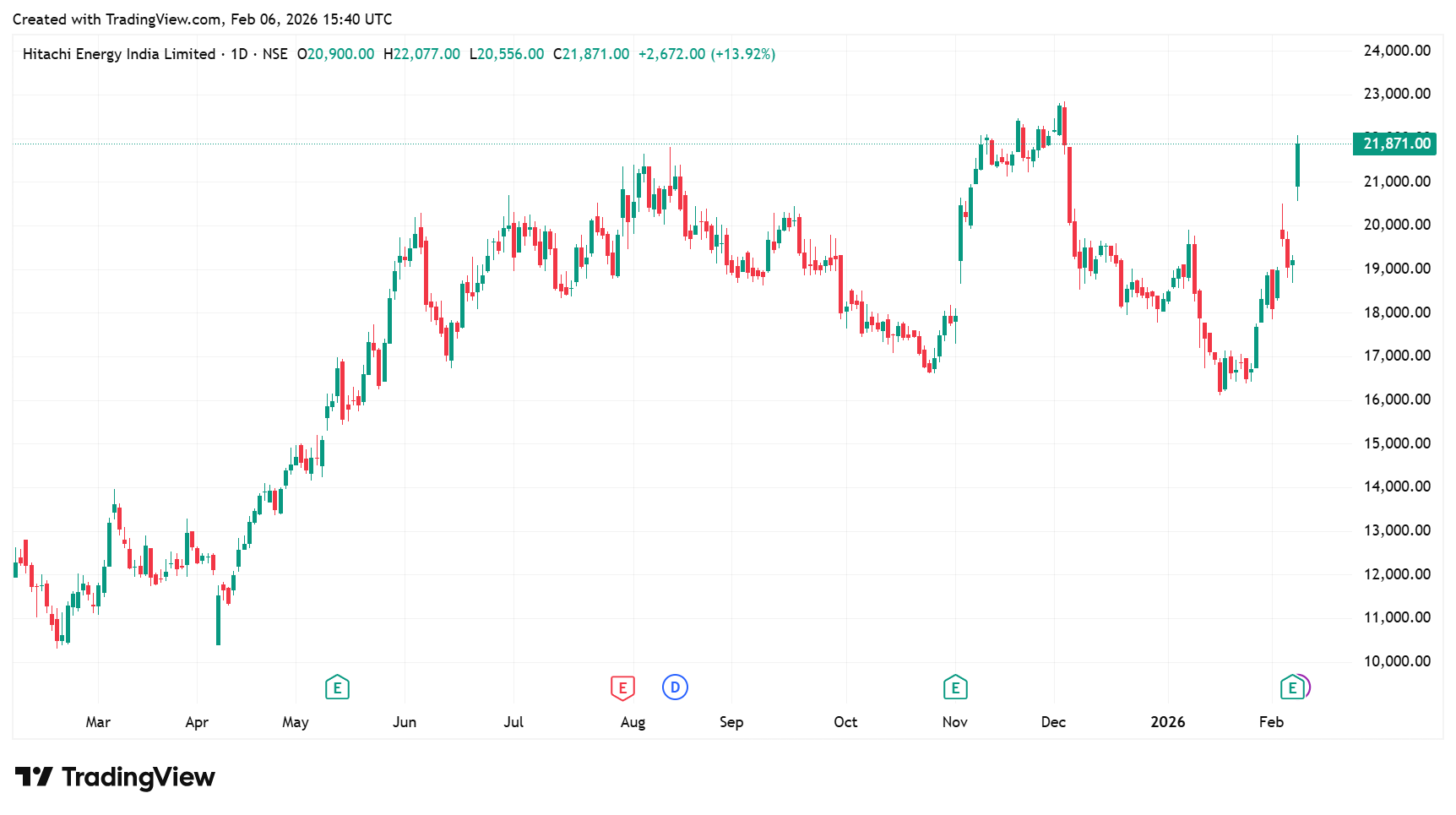
Task: Click the current price label 21,871.00
Action: (x=1397, y=144)
